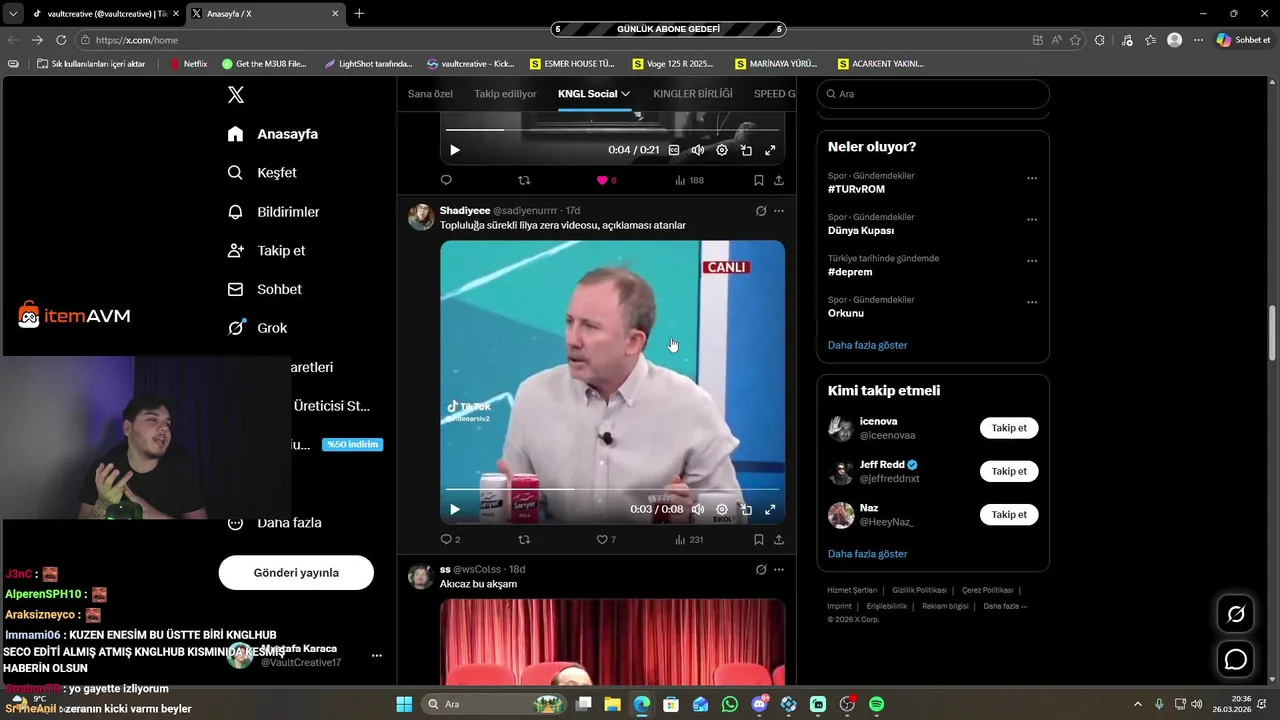
Task: Share the top post
Action: click(779, 180)
